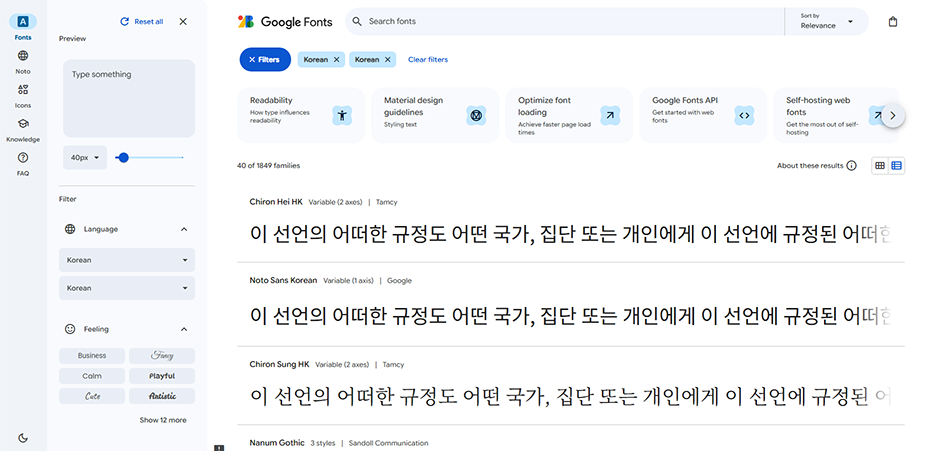Open the Google Fonts API card
The height and width of the screenshot is (451, 936).
[703, 115]
